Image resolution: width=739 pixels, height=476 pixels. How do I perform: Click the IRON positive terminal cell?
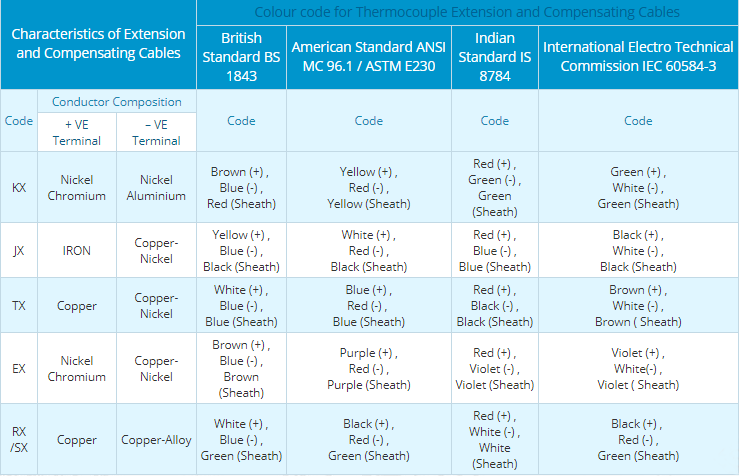77,251
